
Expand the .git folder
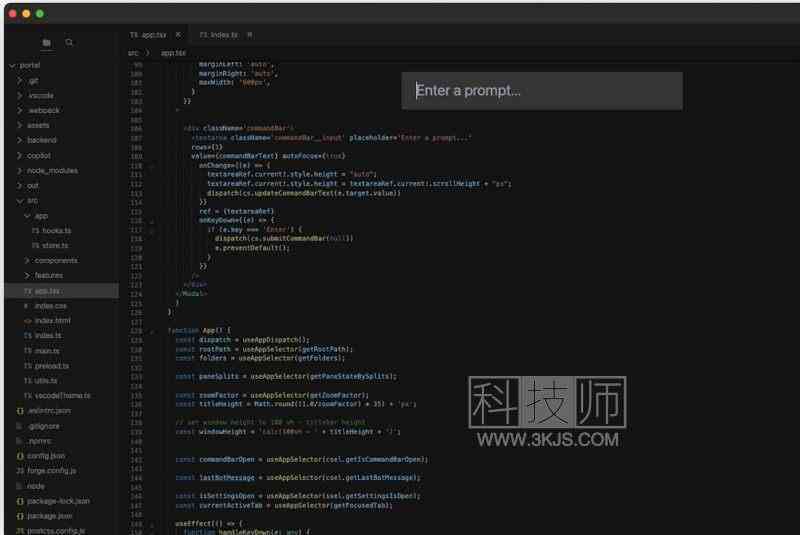coord(20,81)
